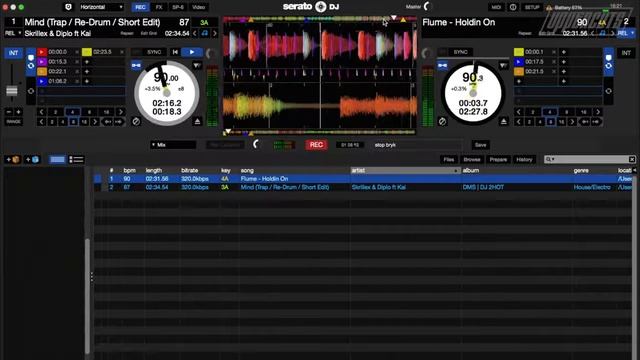The height and width of the screenshot is (360, 640).
Task: Toggle Repeat on the left deck
Action: point(127,33)
